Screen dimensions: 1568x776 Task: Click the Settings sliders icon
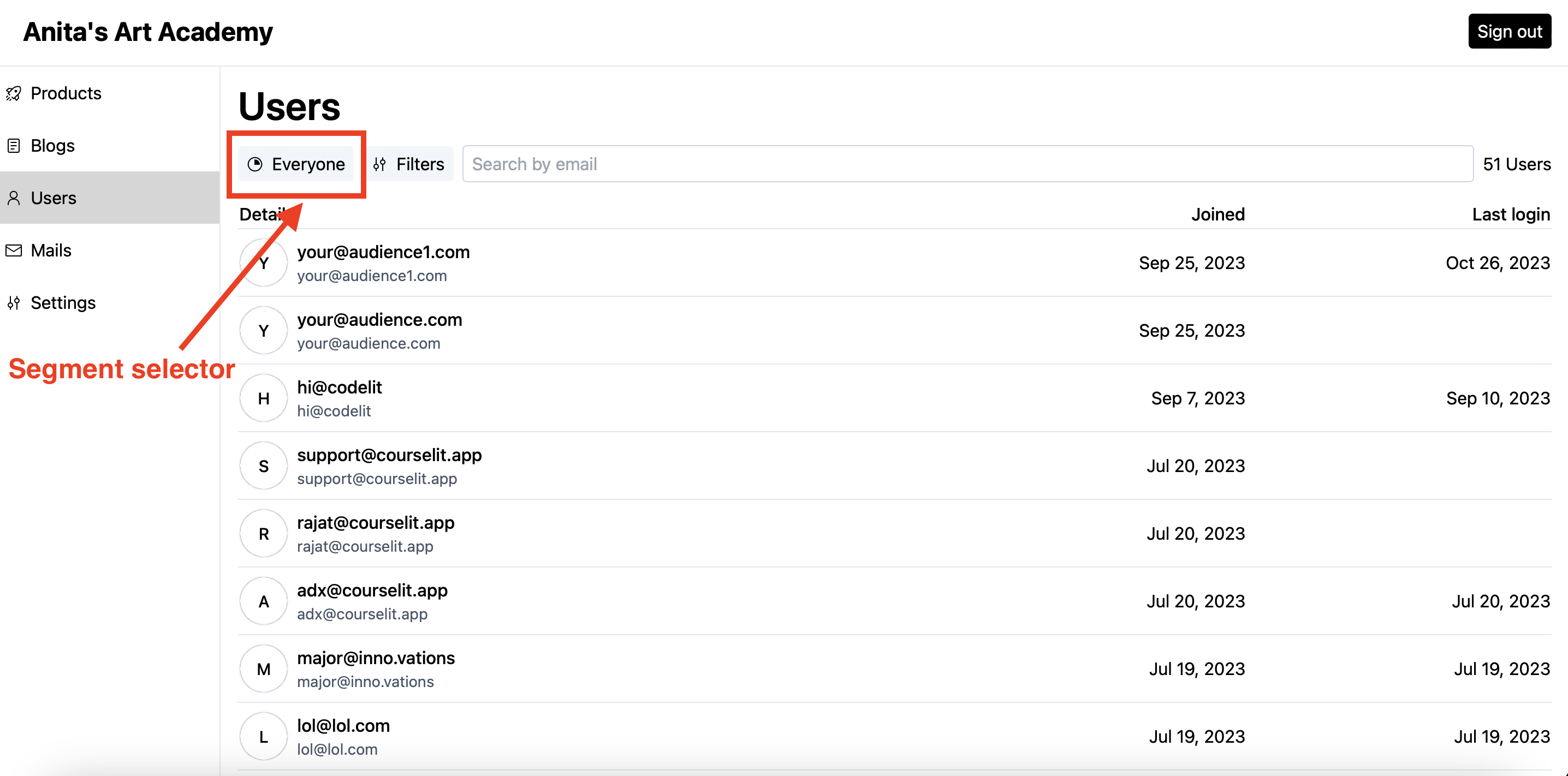click(x=14, y=302)
